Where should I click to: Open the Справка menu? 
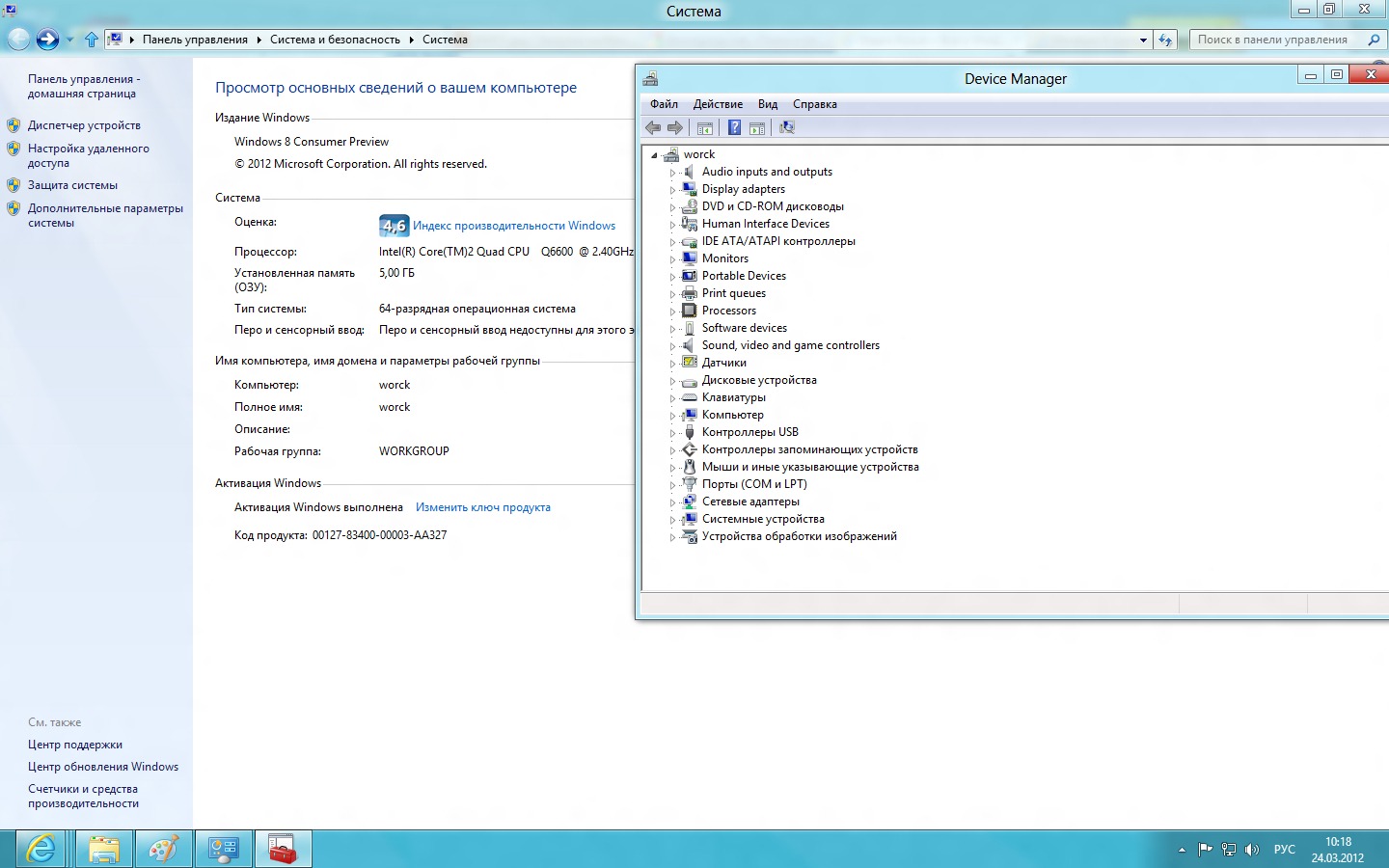815,104
